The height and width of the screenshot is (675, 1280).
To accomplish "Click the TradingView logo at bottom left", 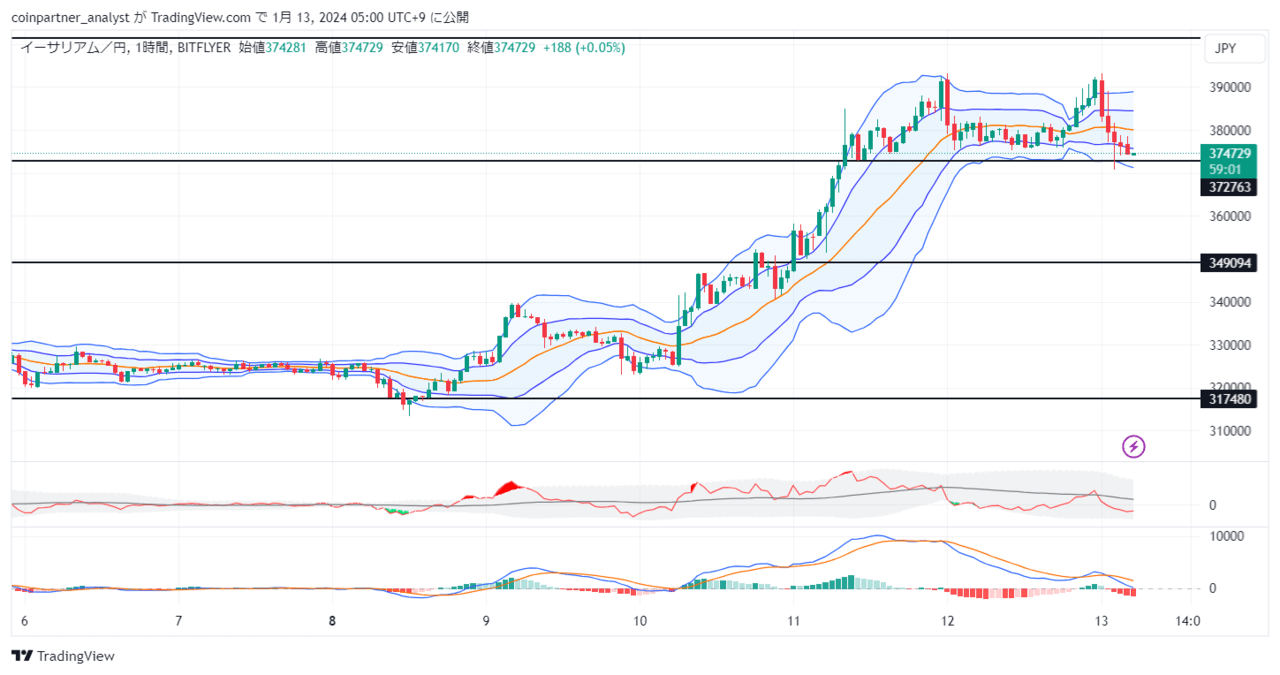I will 63,656.
